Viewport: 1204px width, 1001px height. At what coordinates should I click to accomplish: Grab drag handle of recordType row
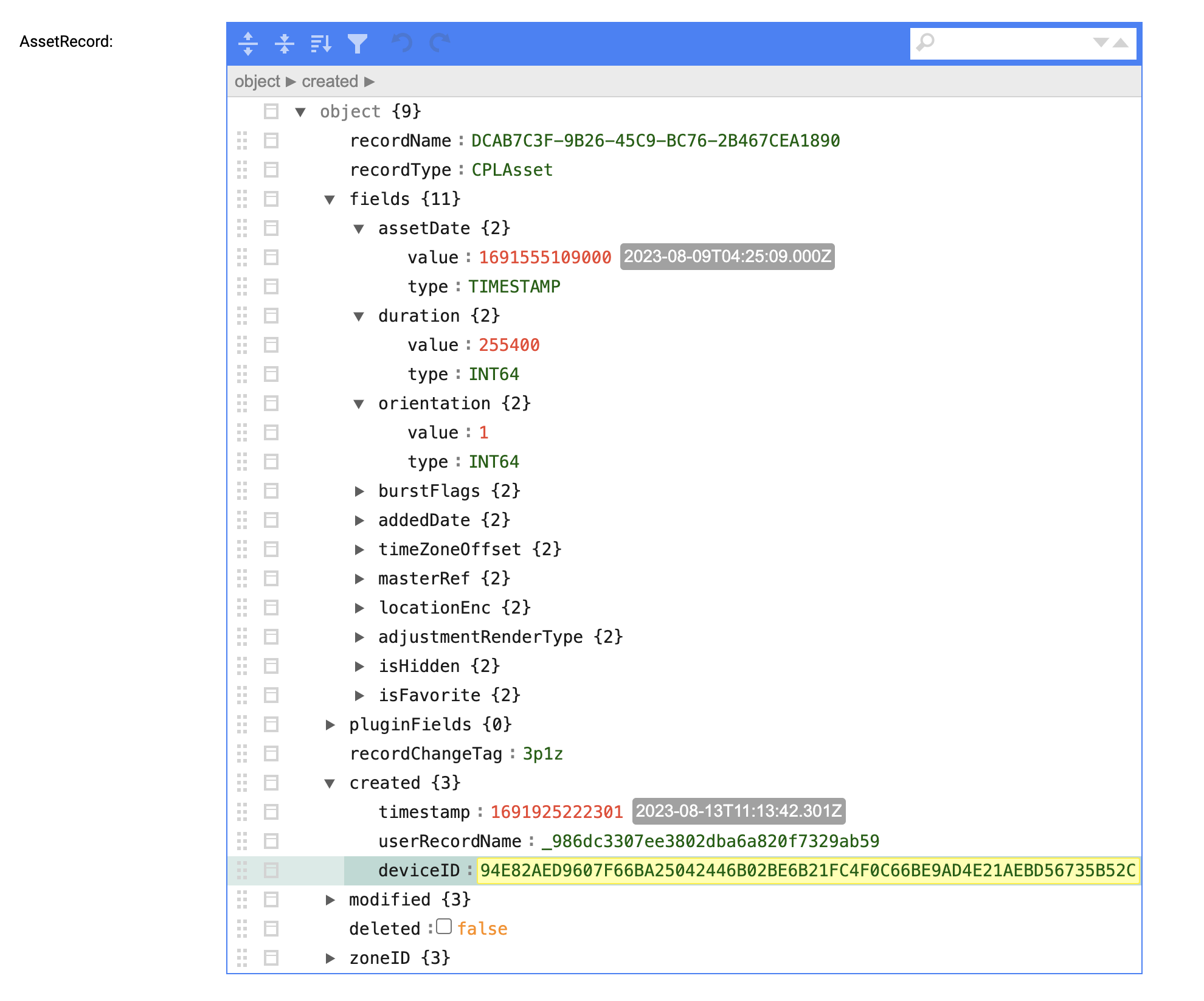point(242,170)
